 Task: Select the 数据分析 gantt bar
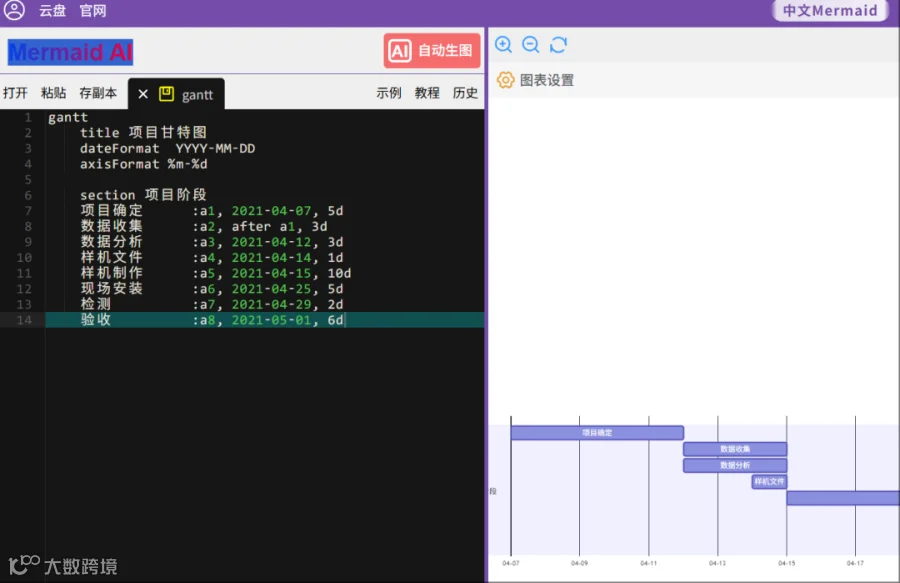coord(735,465)
